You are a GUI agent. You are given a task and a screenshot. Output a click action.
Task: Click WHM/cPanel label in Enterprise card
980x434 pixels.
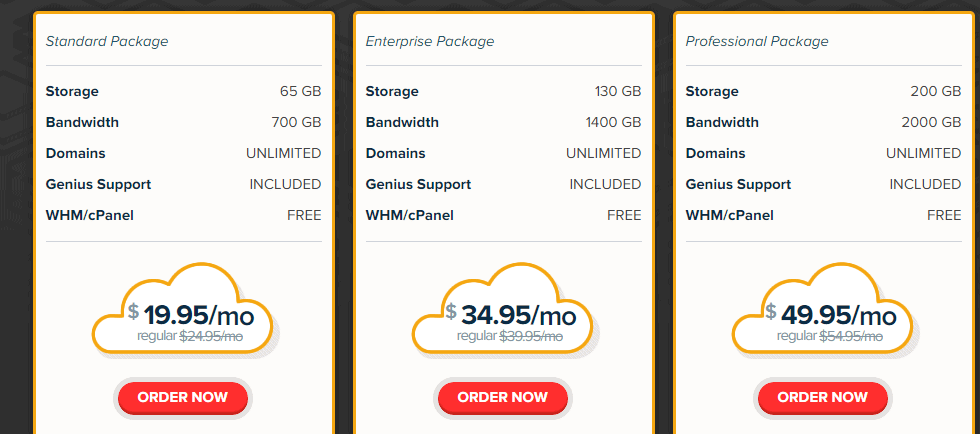[x=409, y=216]
